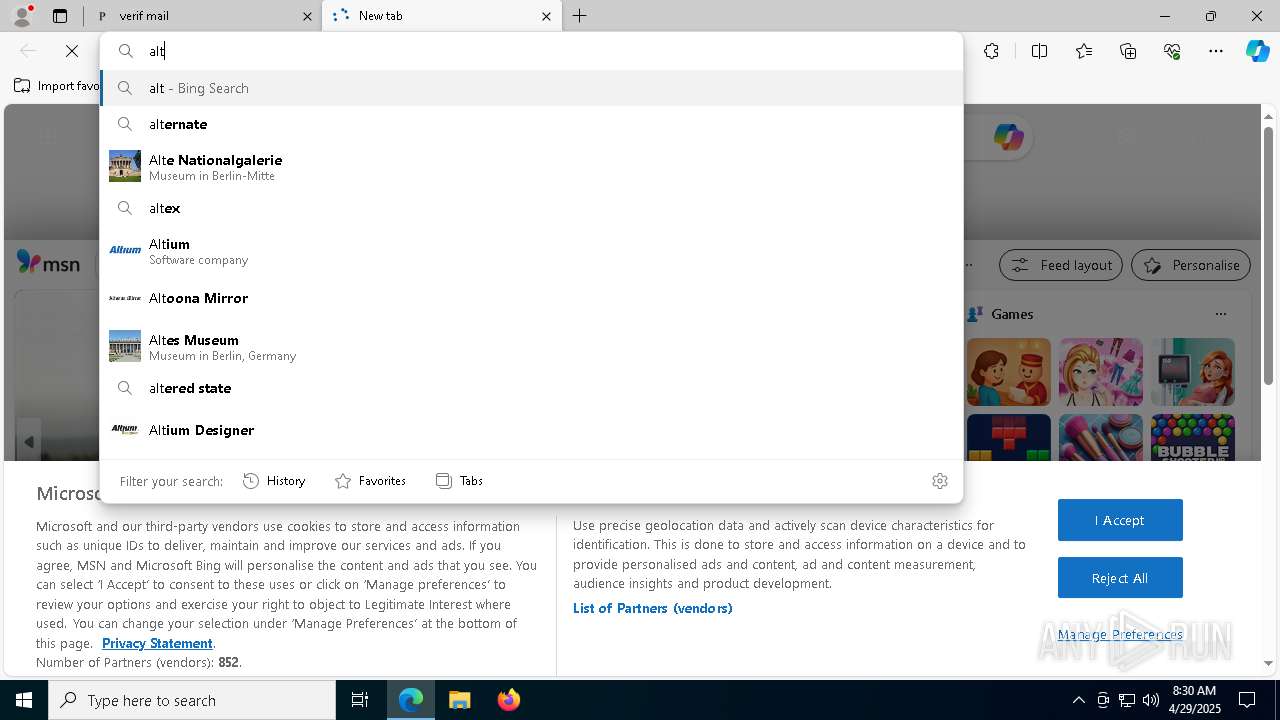Viewport: 1280px width, 720px height.
Task: Open Firefox from the taskbar
Action: point(508,700)
